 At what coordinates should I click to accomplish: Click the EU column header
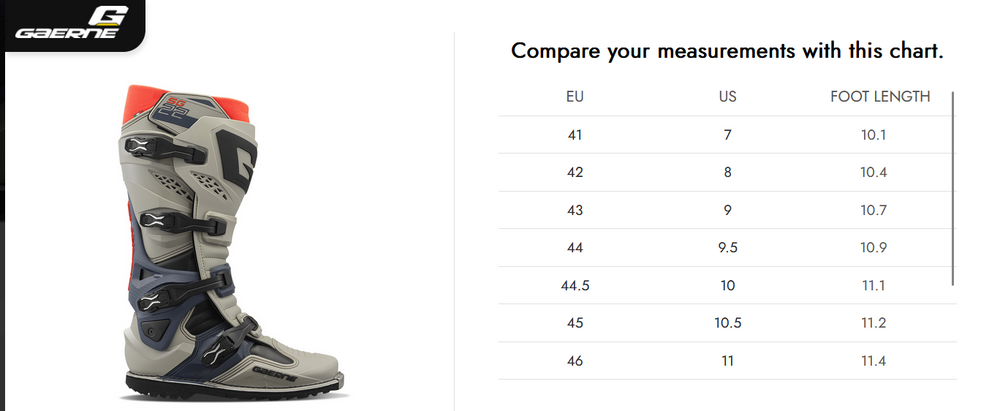[x=574, y=97]
